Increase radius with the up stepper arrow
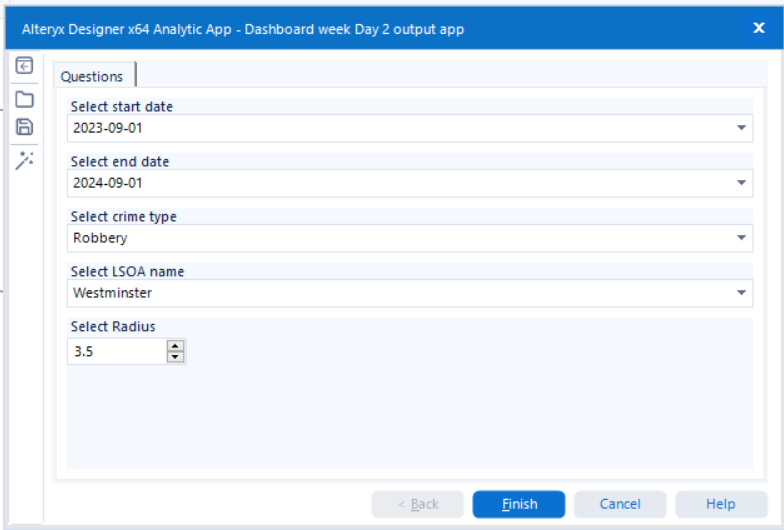784x530 pixels. coord(175,346)
